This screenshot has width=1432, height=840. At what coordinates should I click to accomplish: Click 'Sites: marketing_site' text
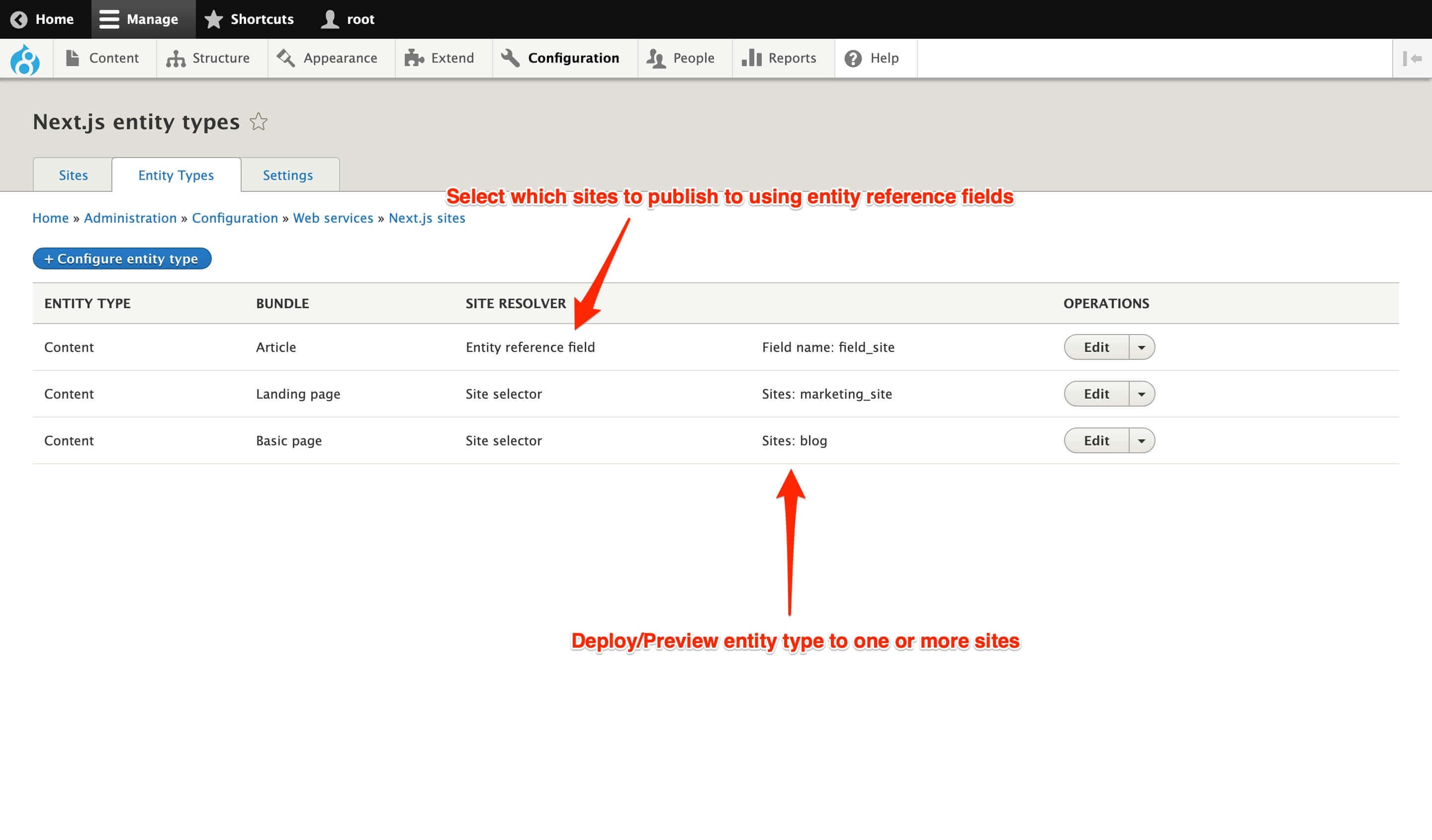coord(827,394)
